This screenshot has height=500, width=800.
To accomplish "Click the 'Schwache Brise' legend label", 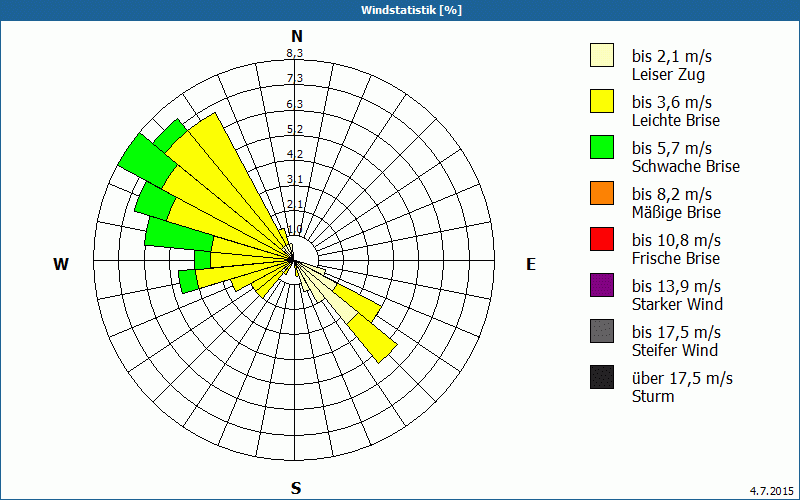I will [686, 166].
